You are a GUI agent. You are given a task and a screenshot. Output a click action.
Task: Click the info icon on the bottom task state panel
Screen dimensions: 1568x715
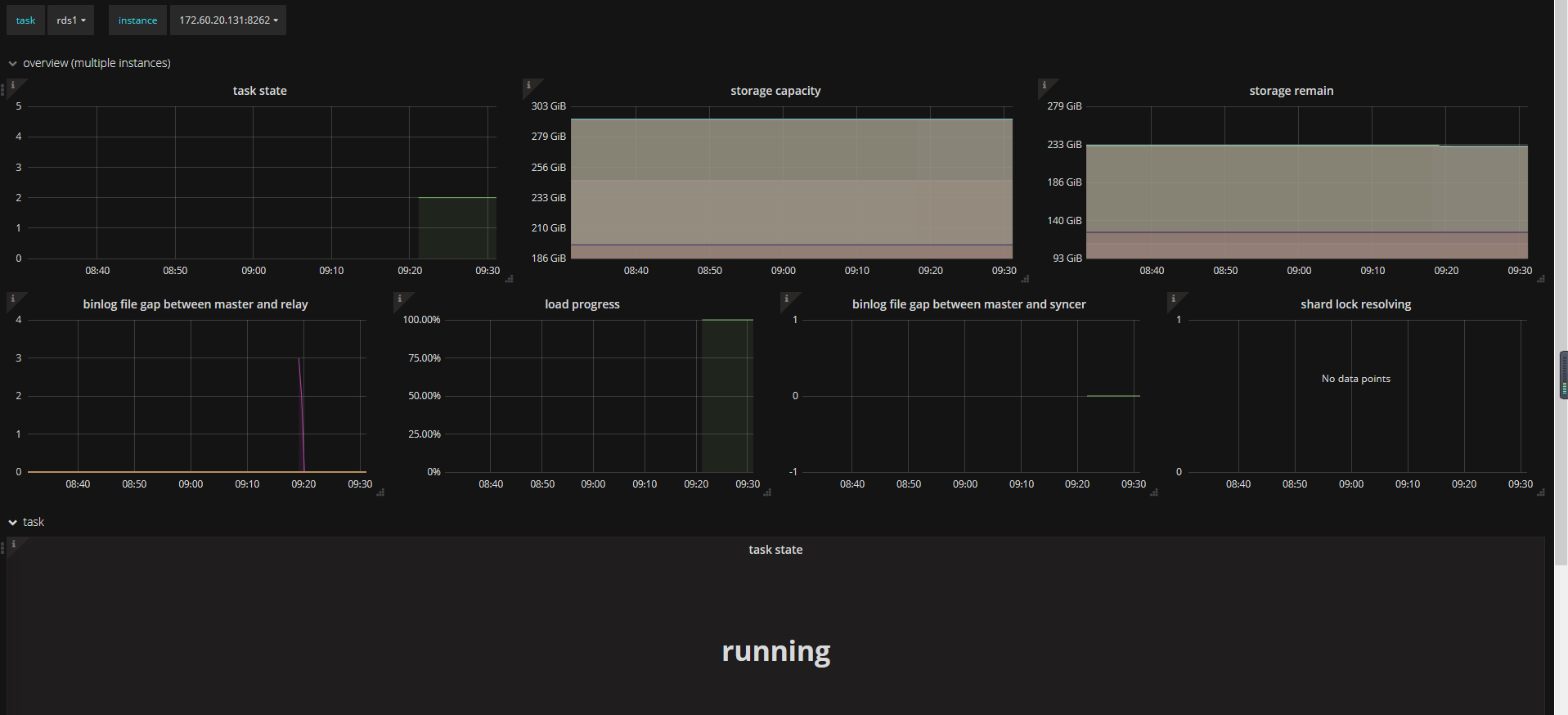tap(13, 544)
